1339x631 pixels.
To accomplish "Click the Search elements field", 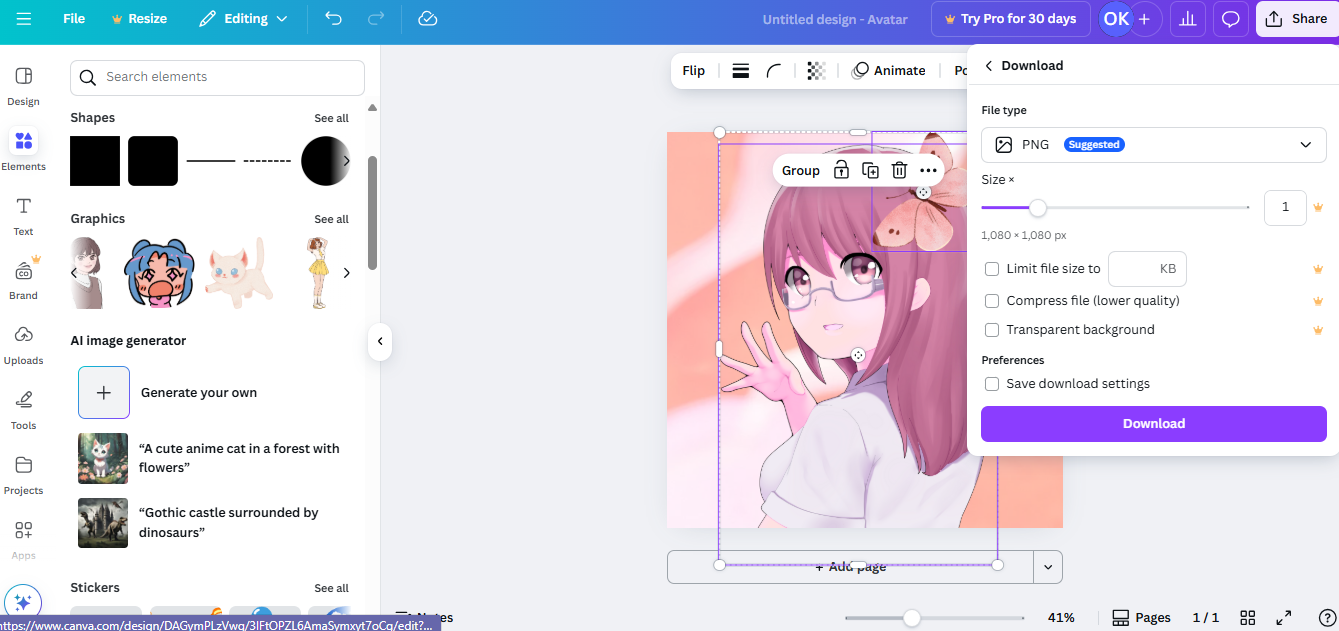I will [216, 77].
